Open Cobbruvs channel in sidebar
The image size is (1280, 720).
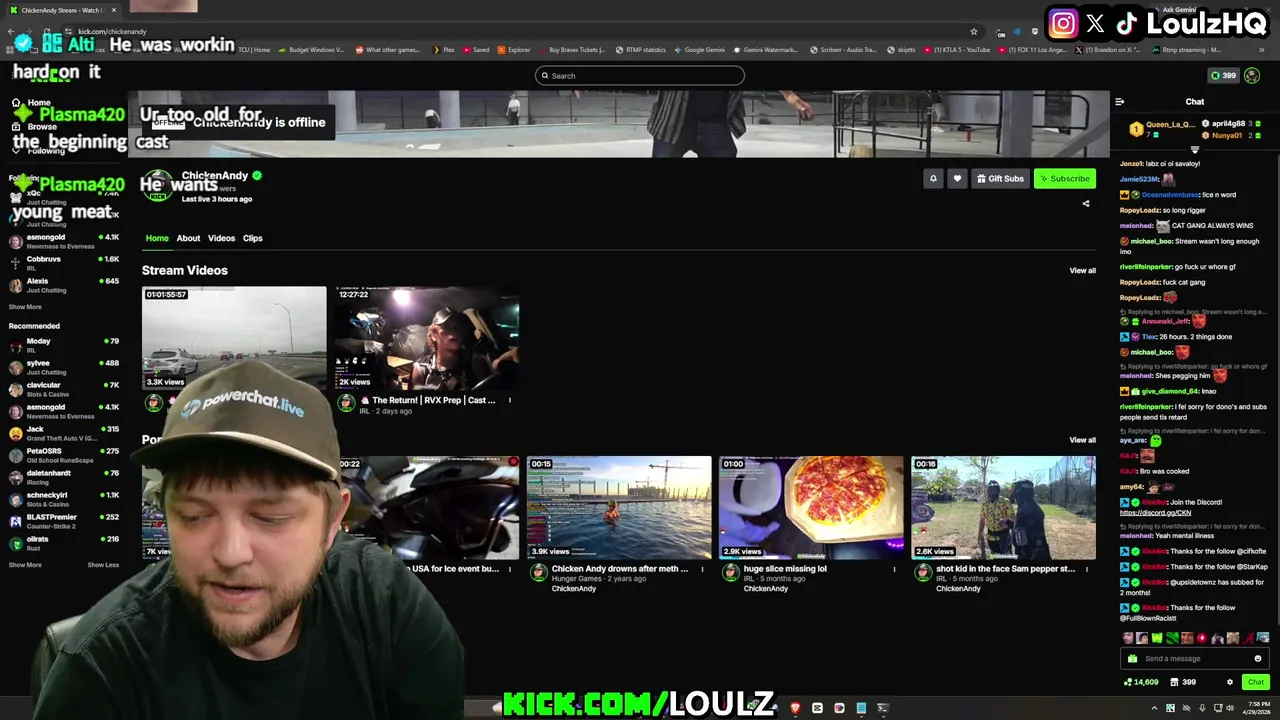pos(64,263)
